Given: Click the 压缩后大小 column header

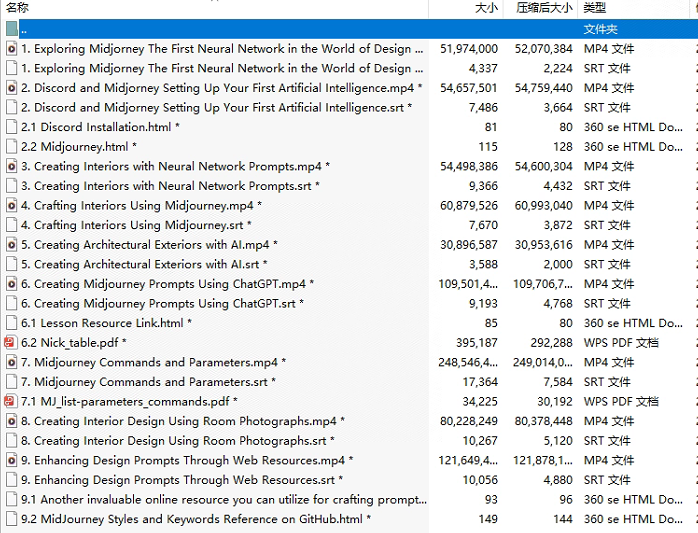Looking at the screenshot, I should 544,8.
